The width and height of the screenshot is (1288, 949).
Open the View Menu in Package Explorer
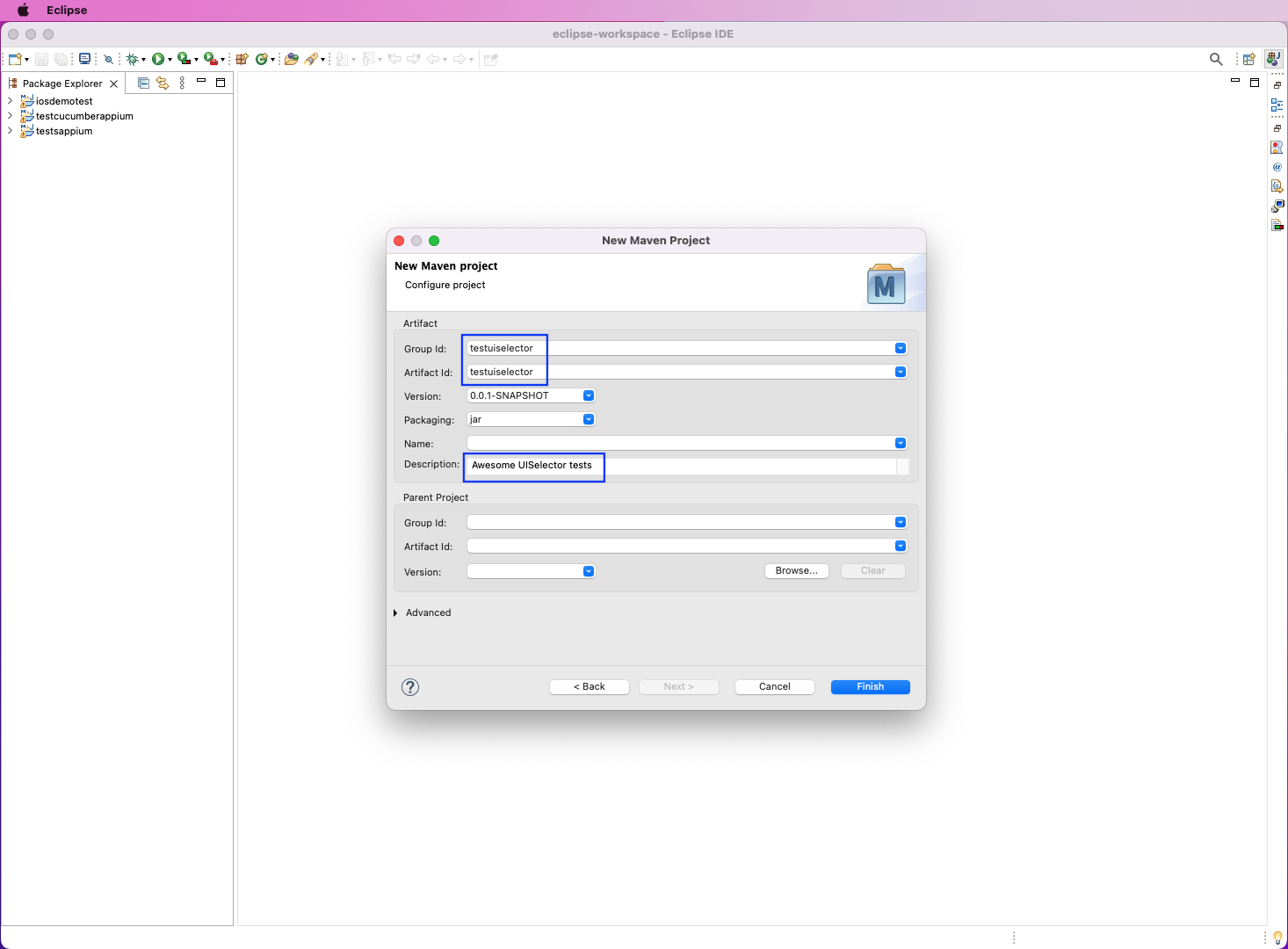[x=182, y=82]
